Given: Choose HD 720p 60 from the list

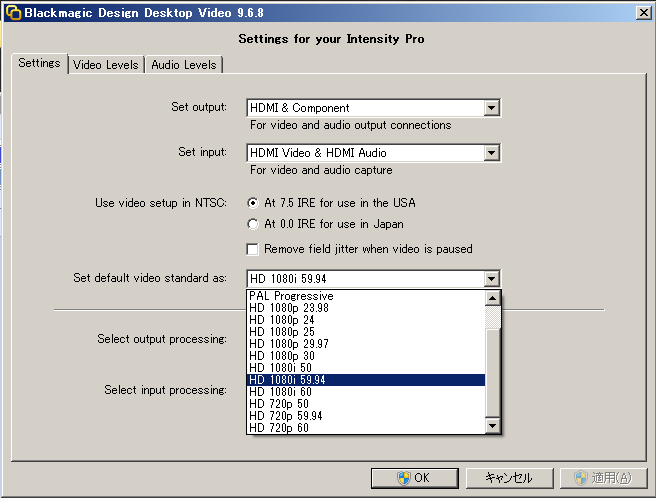Looking at the screenshot, I should click(x=366, y=428).
